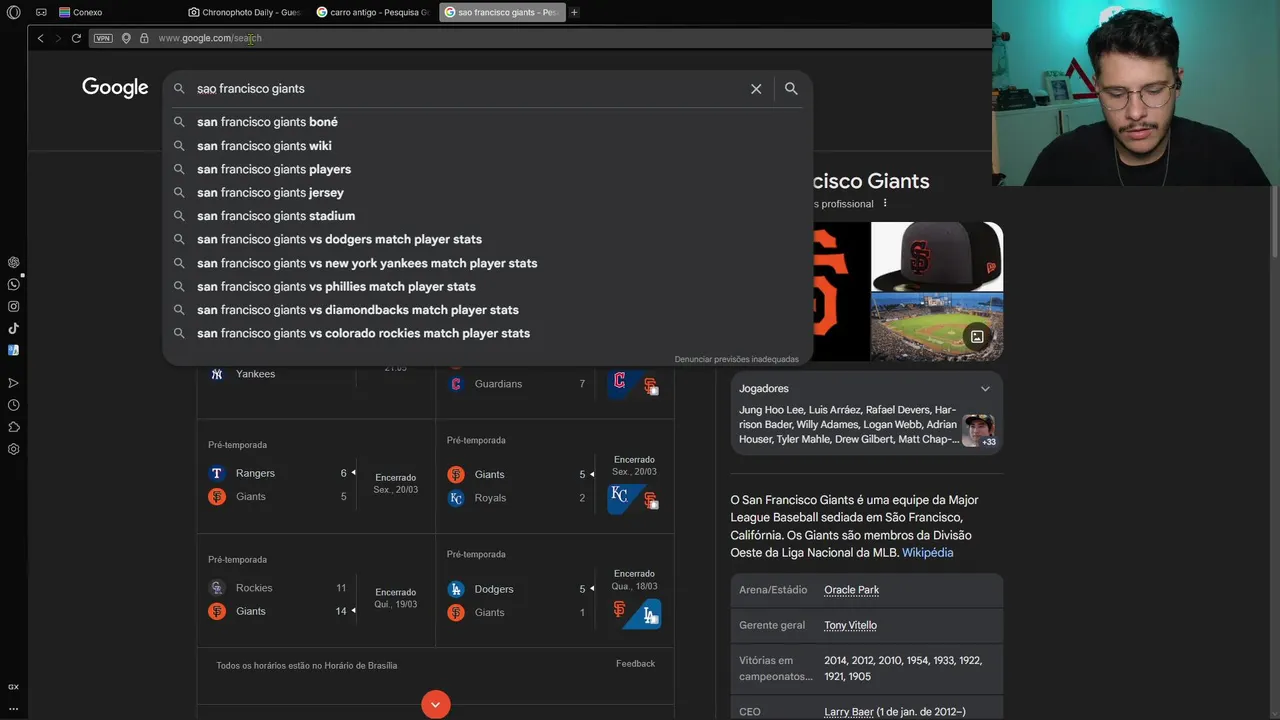Select suggestion 'san francisco giants players'
The height and width of the screenshot is (720, 1280).
pyautogui.click(x=487, y=169)
